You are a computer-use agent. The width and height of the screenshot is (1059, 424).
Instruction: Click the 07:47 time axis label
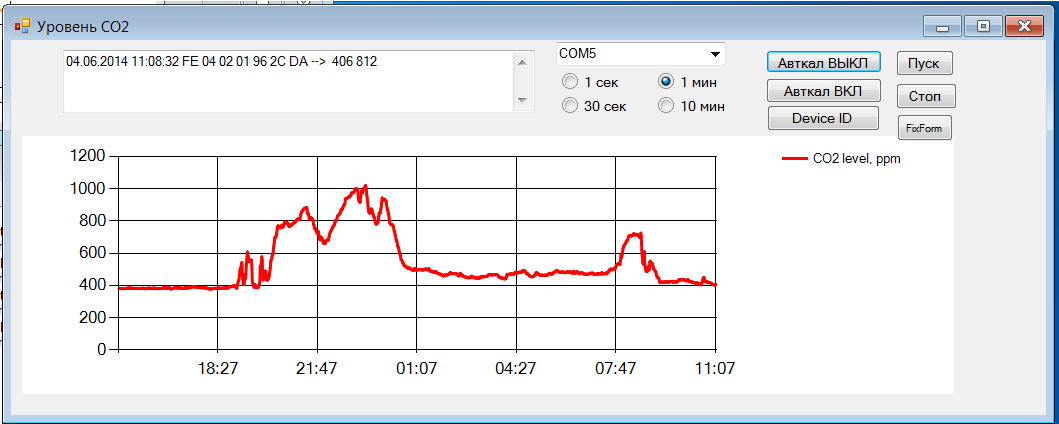coord(615,369)
